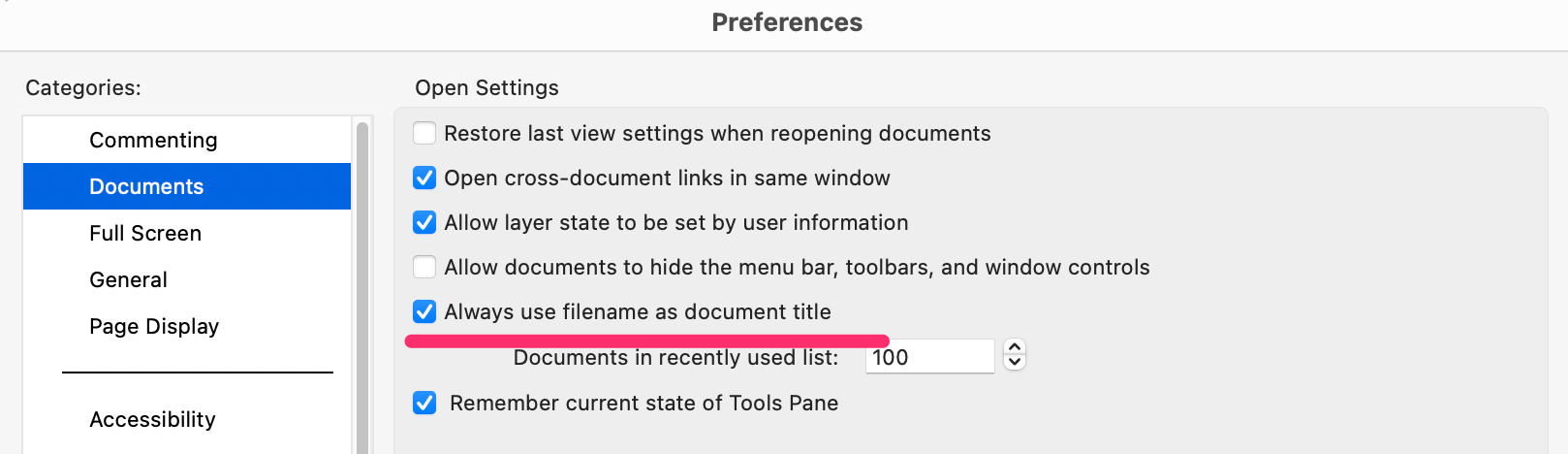The image size is (1568, 454).
Task: Enable restore last view settings checkbox
Action: coord(424,133)
